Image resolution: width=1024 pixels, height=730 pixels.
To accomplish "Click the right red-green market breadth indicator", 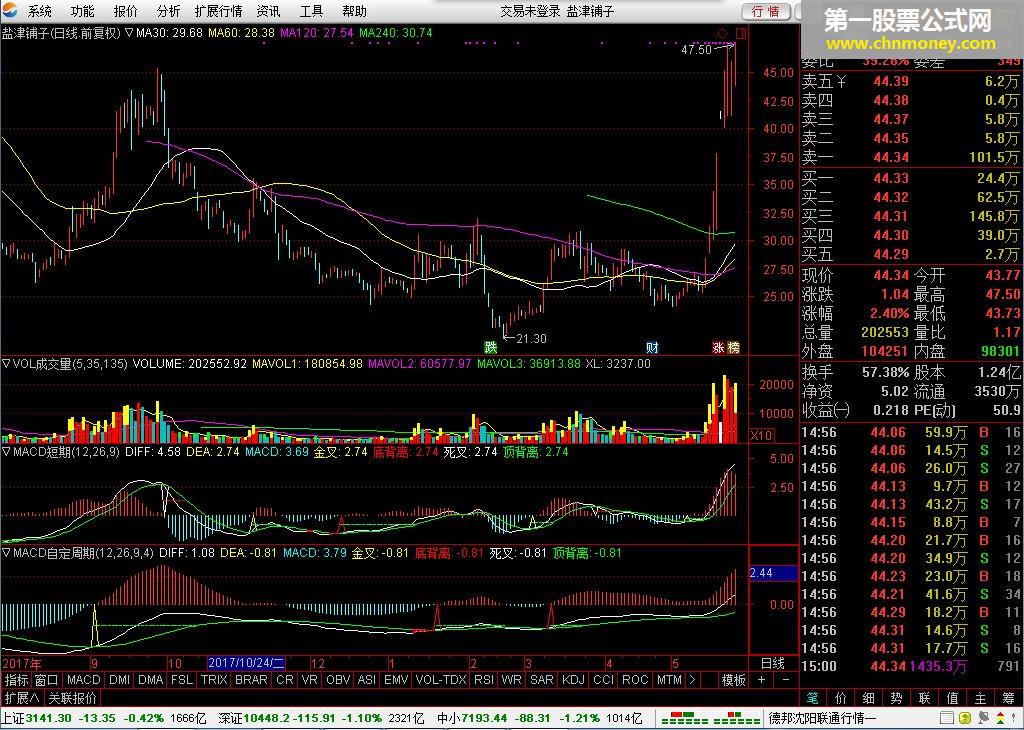I will [737, 718].
